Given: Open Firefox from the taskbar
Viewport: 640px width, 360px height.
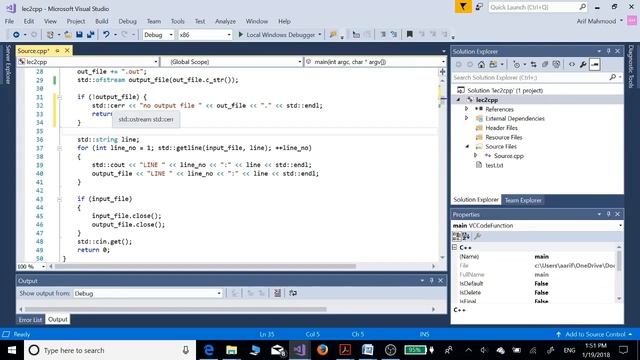Looking at the screenshot, I should pos(322,350).
